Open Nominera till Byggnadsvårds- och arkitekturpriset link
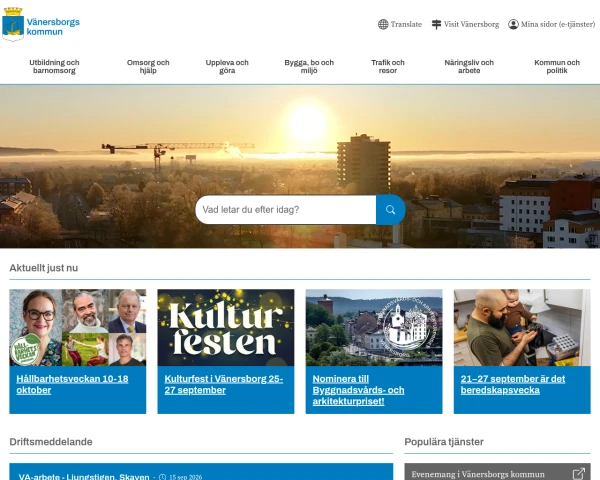 coord(358,390)
